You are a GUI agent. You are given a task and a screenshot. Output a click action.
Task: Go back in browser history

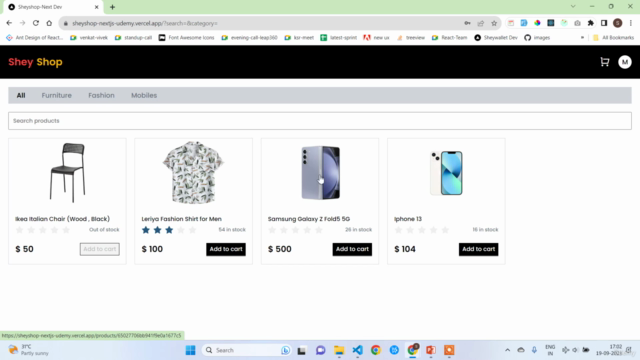tap(9, 23)
